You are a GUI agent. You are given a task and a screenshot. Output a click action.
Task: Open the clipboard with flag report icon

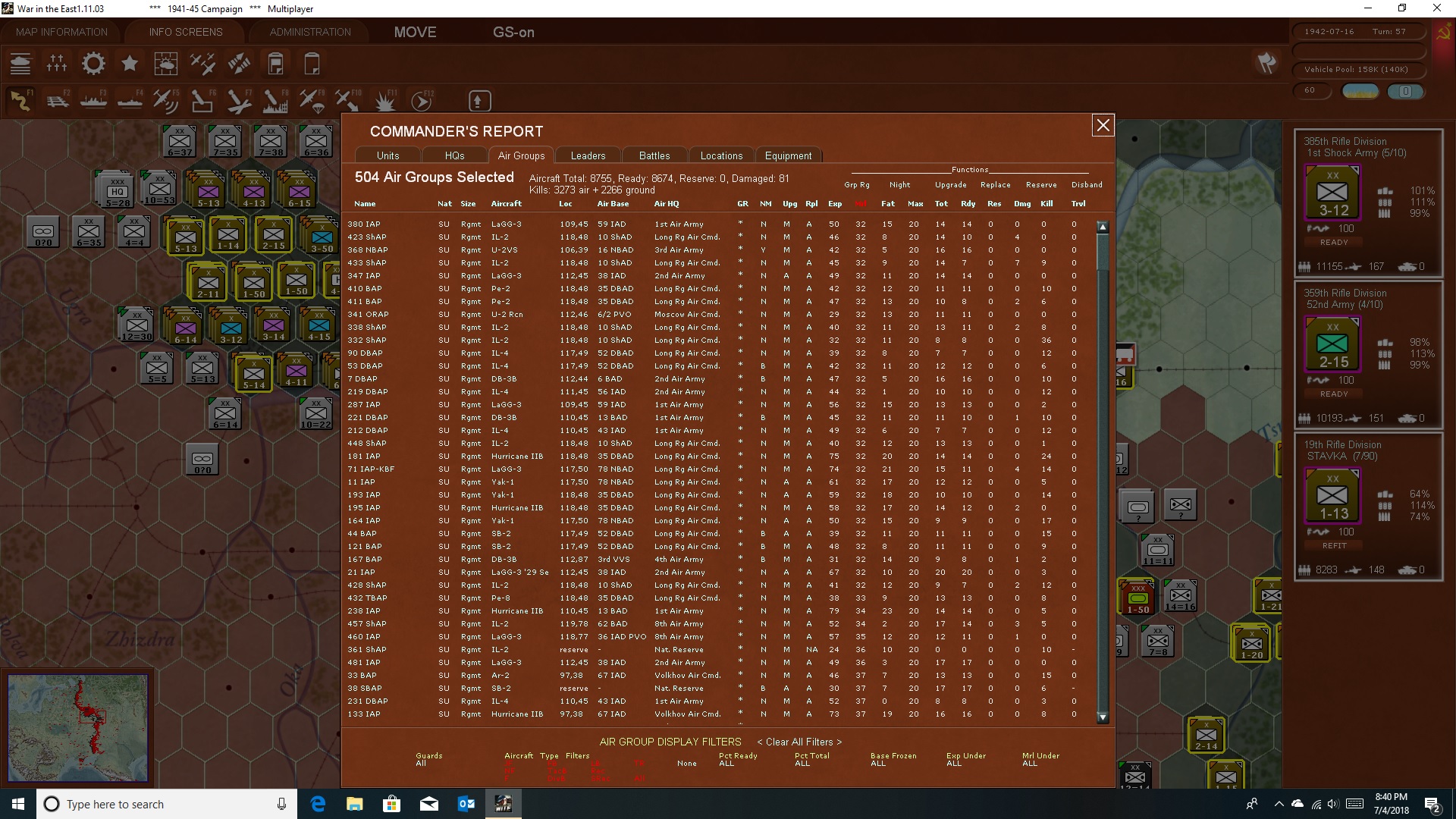coord(275,64)
